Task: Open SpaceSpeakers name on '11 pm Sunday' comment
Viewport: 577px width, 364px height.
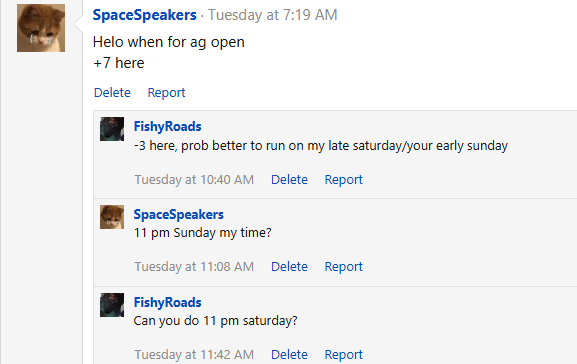Action: point(178,214)
